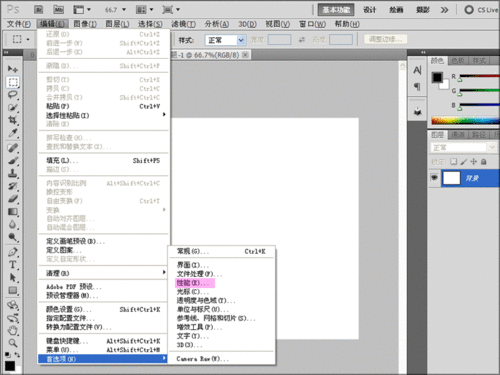Toggle lock image pixels brush icon
This screenshot has height=375, width=500.
[x=464, y=162]
